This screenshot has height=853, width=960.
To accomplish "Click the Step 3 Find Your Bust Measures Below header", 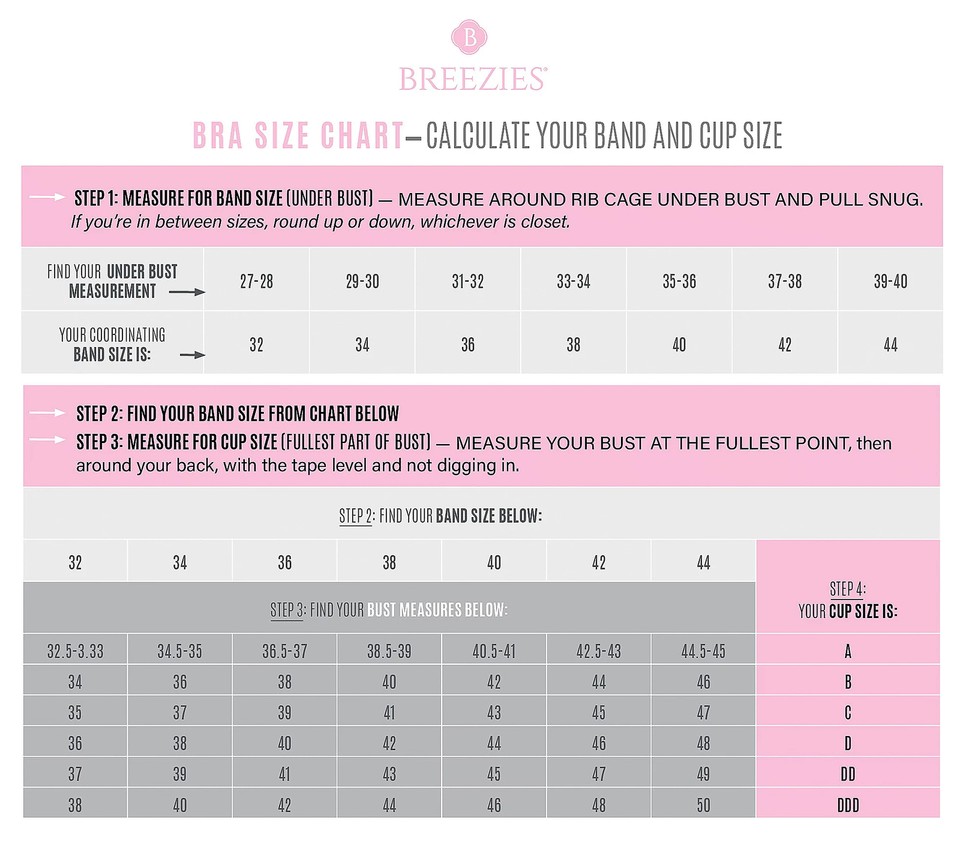I will pyautogui.click(x=388, y=609).
